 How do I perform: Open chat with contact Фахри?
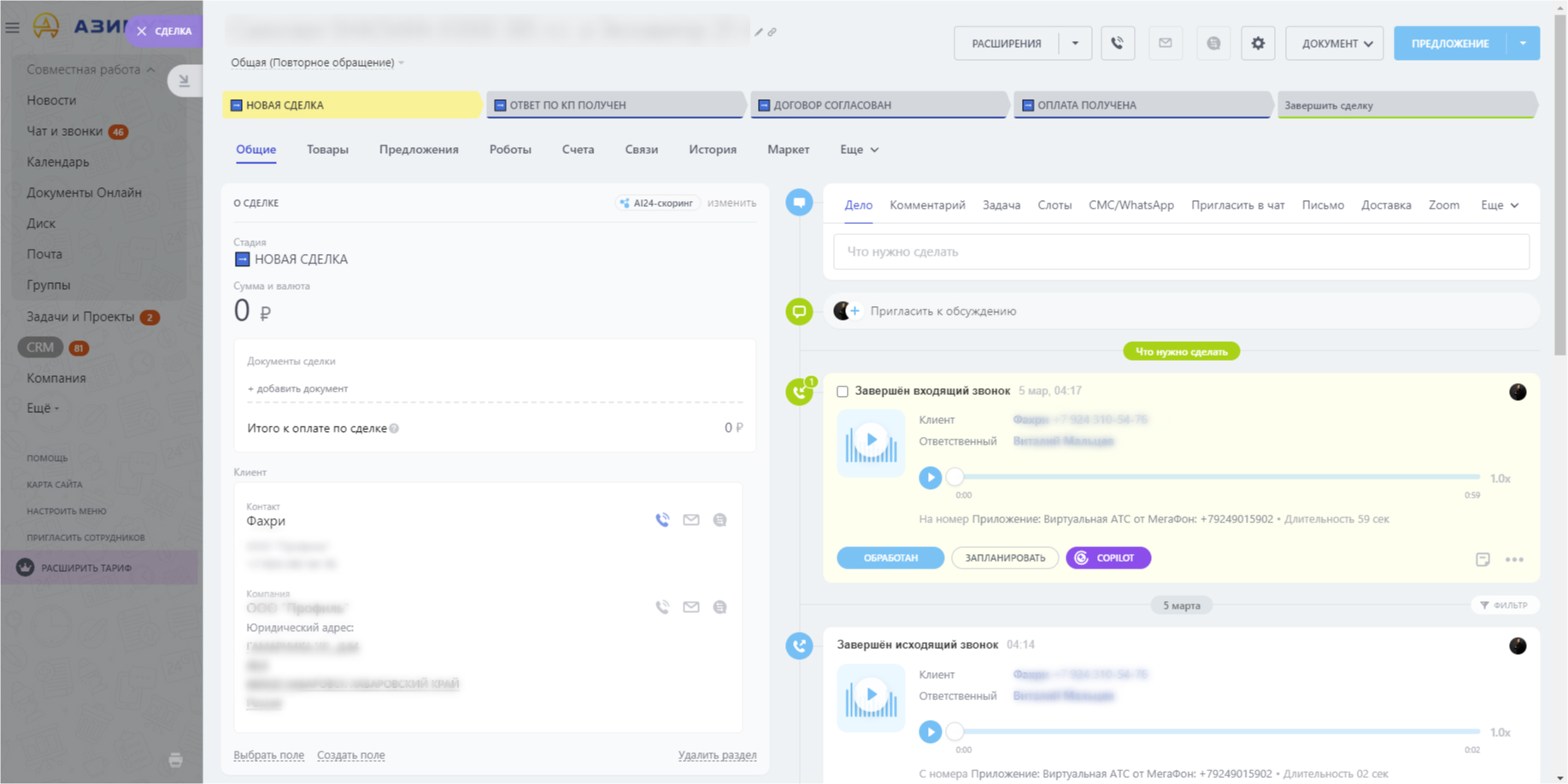tap(720, 520)
